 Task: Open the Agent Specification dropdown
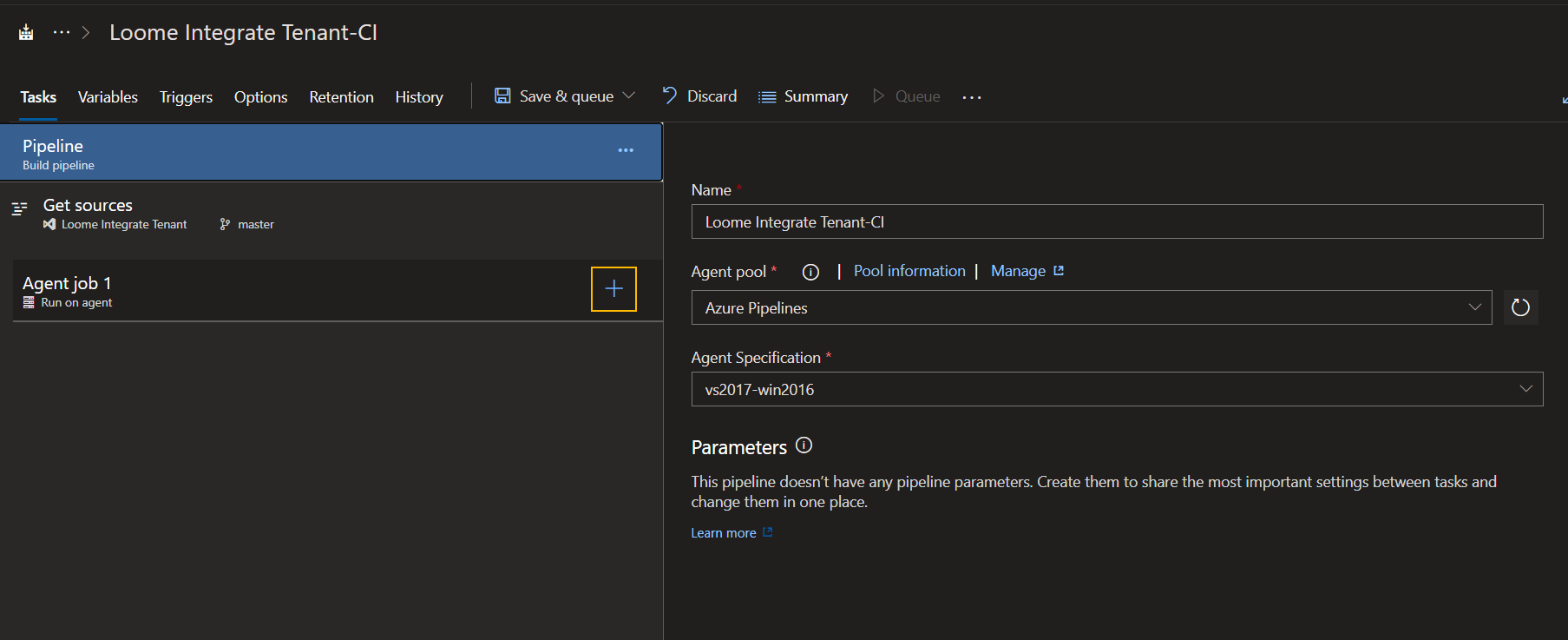click(1117, 389)
